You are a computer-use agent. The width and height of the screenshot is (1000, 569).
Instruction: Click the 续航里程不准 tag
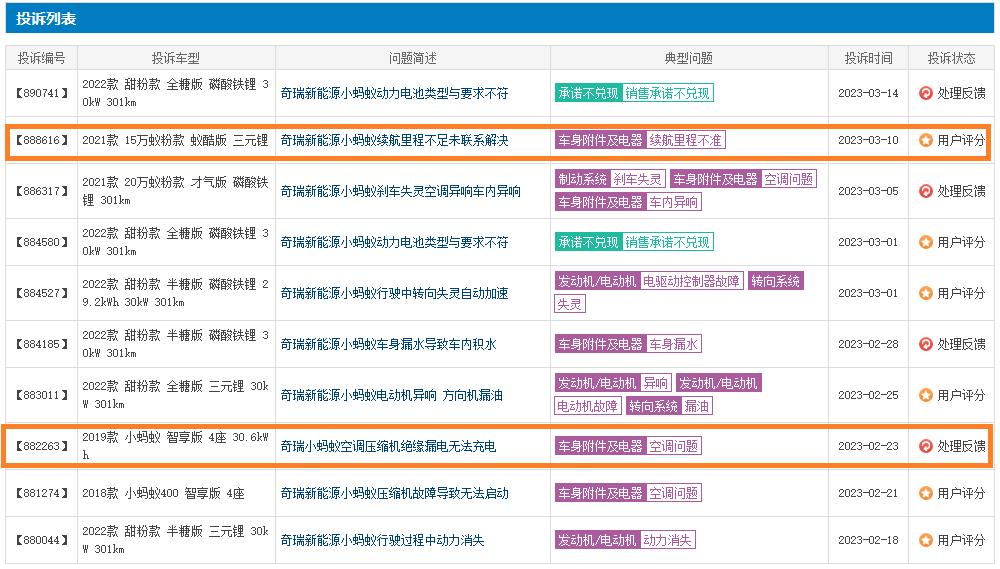tap(685, 140)
